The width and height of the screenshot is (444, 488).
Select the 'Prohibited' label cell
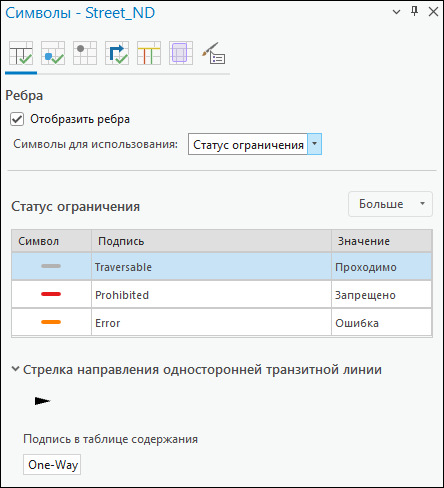[x=211, y=294]
